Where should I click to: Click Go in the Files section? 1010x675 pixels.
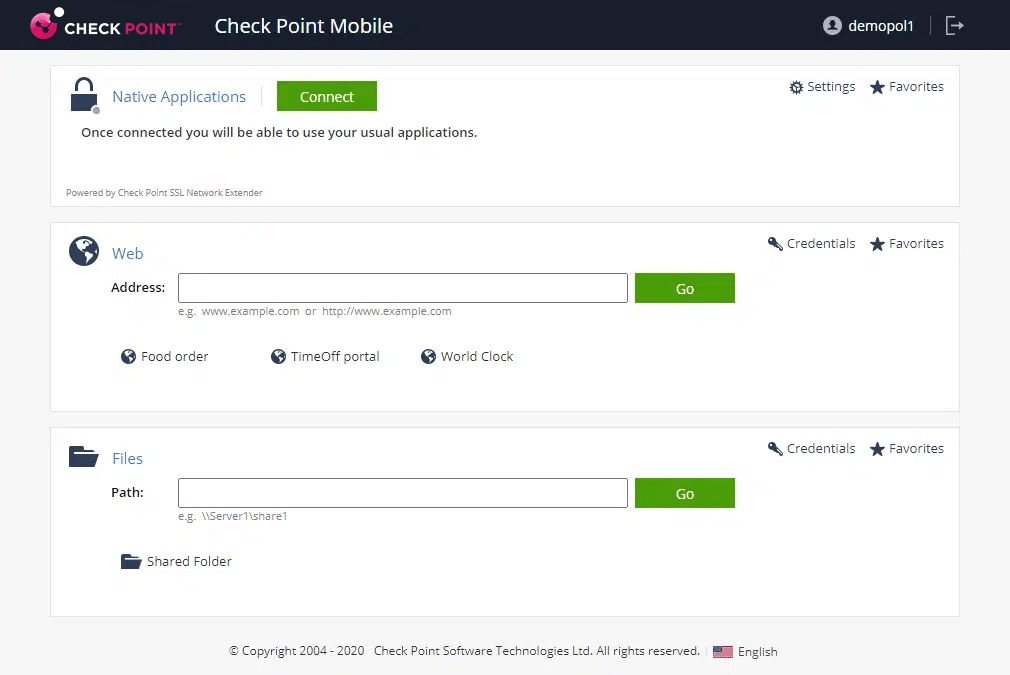[684, 492]
